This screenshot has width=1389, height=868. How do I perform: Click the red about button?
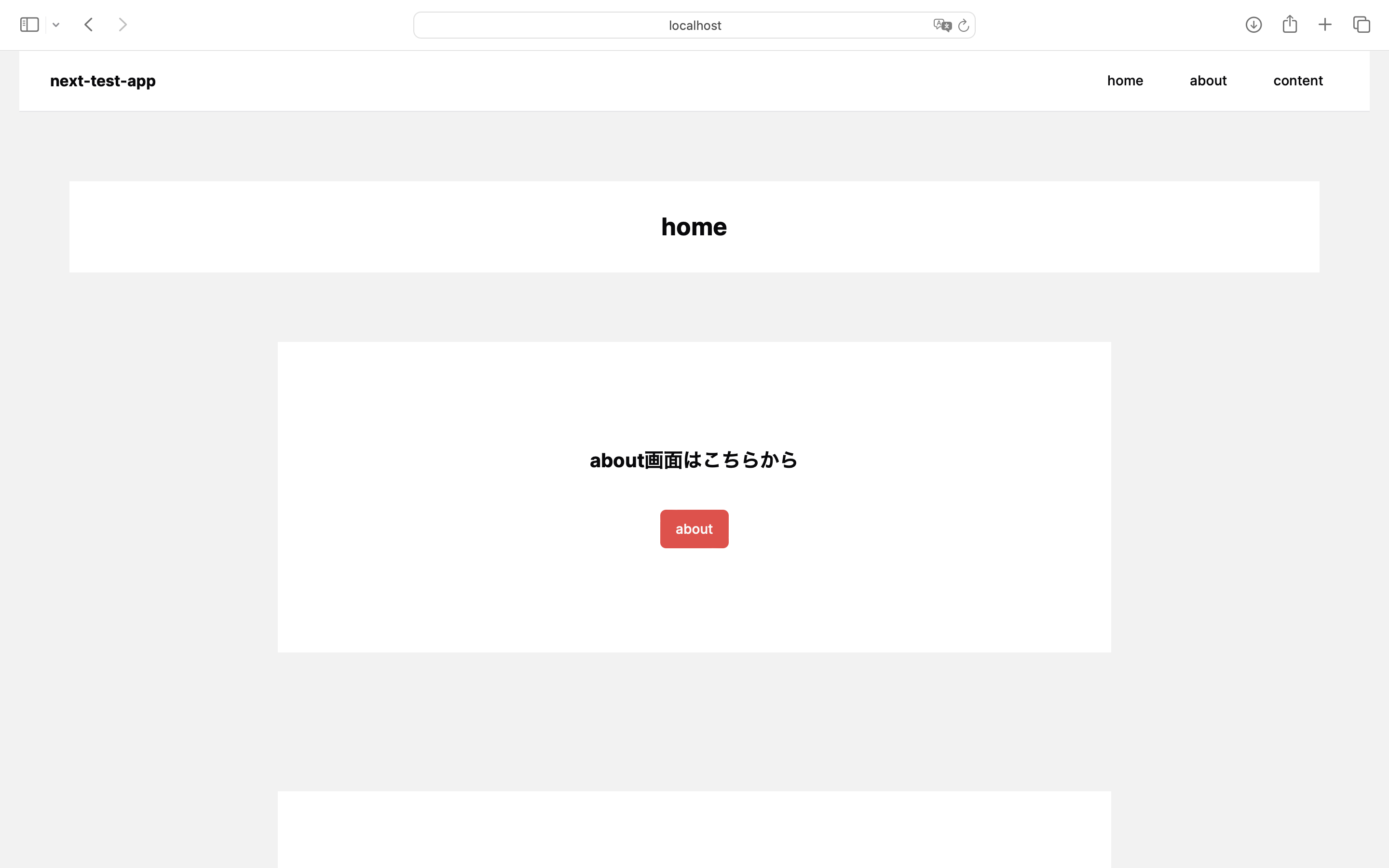point(694,528)
